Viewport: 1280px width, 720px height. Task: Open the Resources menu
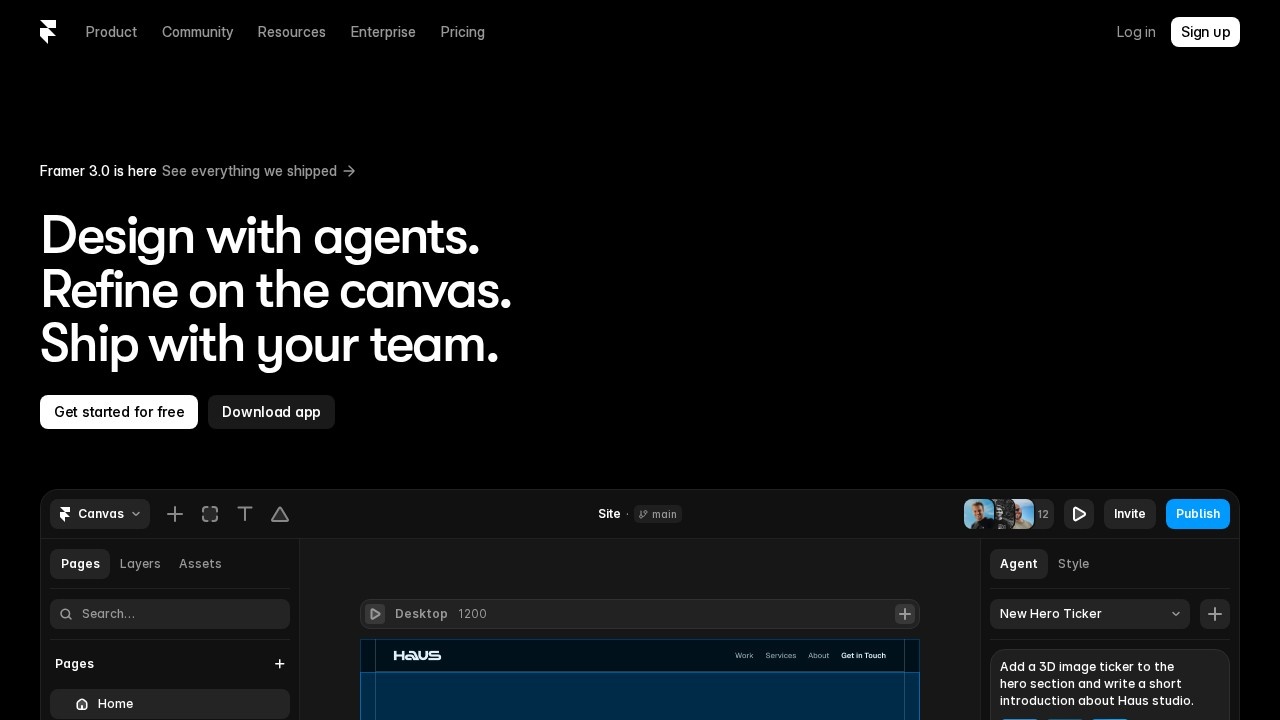point(291,32)
